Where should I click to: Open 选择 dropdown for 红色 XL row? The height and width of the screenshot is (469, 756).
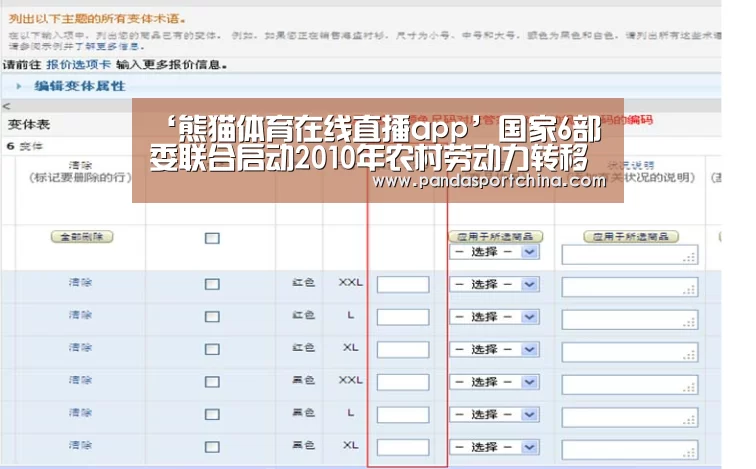coord(494,349)
